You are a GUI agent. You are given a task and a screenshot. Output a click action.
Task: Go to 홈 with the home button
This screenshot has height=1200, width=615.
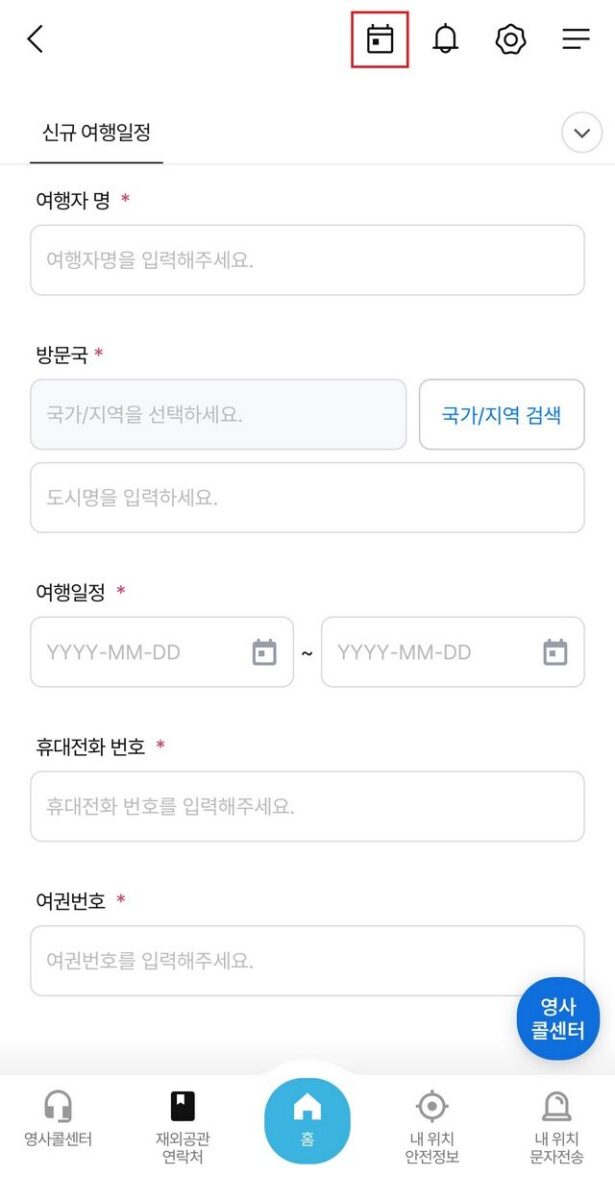point(307,1120)
